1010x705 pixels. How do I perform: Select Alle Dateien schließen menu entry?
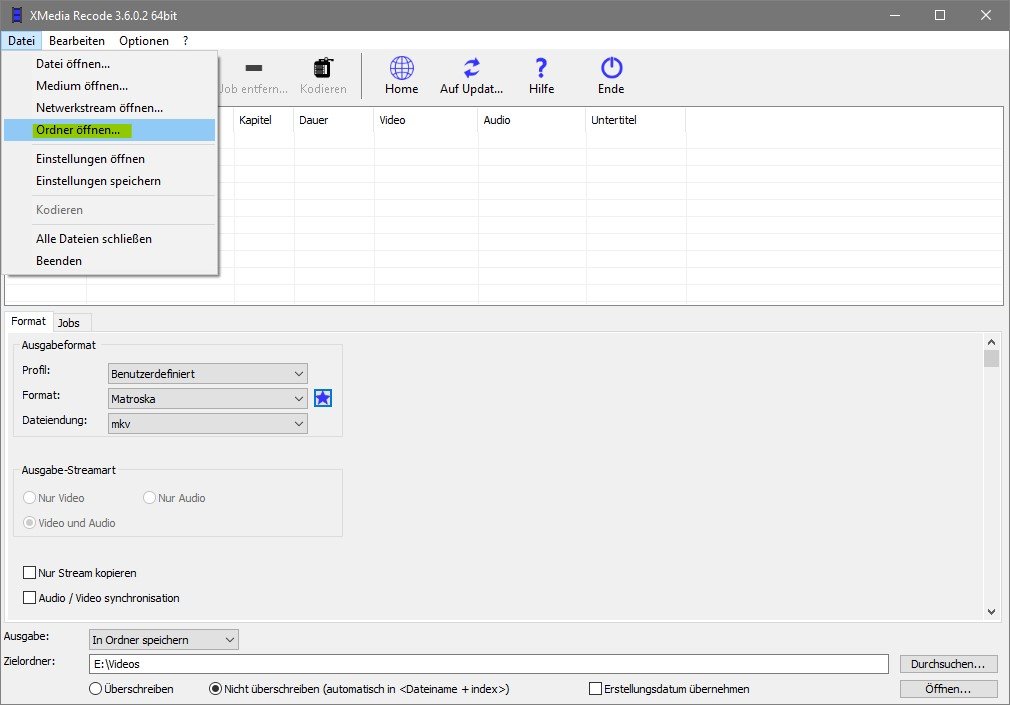tap(110, 238)
